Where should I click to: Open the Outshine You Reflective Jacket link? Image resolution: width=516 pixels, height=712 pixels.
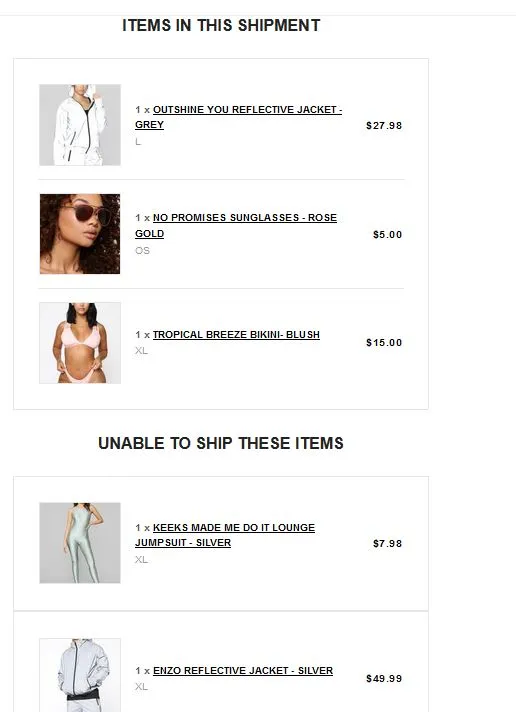[238, 117]
